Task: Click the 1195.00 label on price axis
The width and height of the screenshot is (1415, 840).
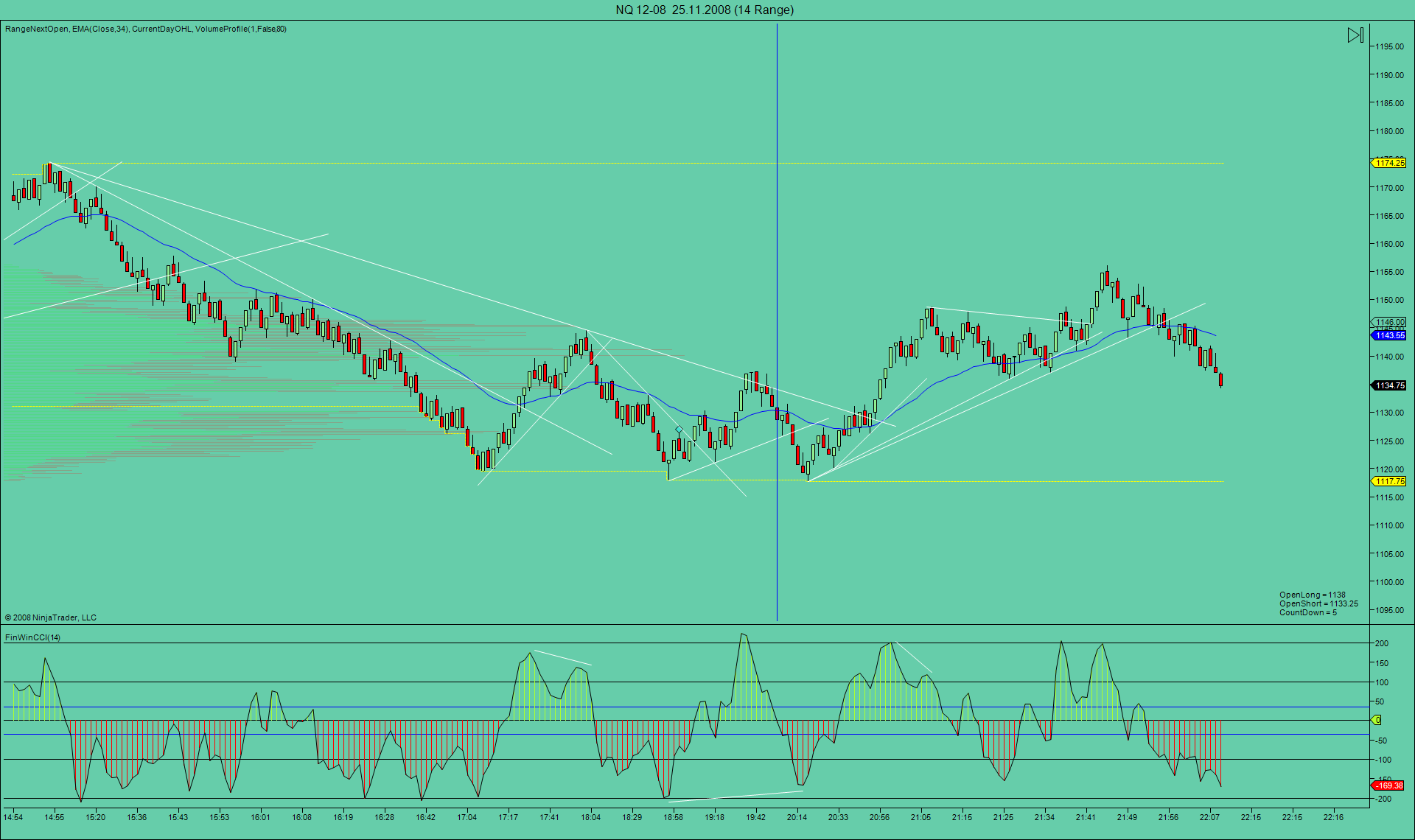Action: coord(1388,46)
